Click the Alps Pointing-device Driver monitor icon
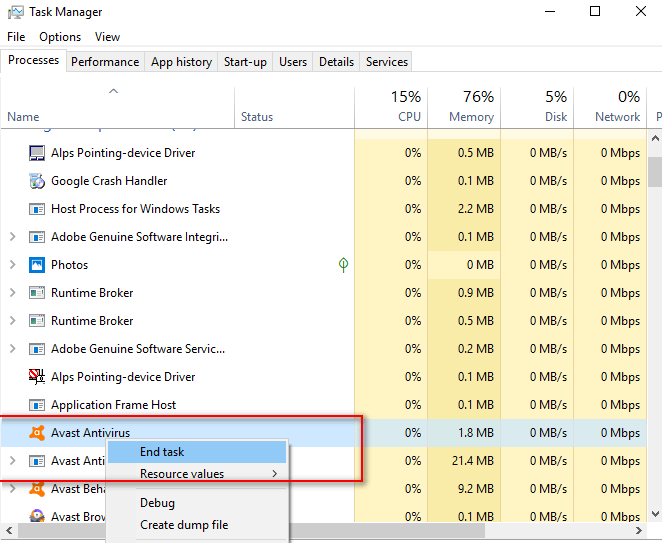This screenshot has height=543, width=662. tap(37, 153)
